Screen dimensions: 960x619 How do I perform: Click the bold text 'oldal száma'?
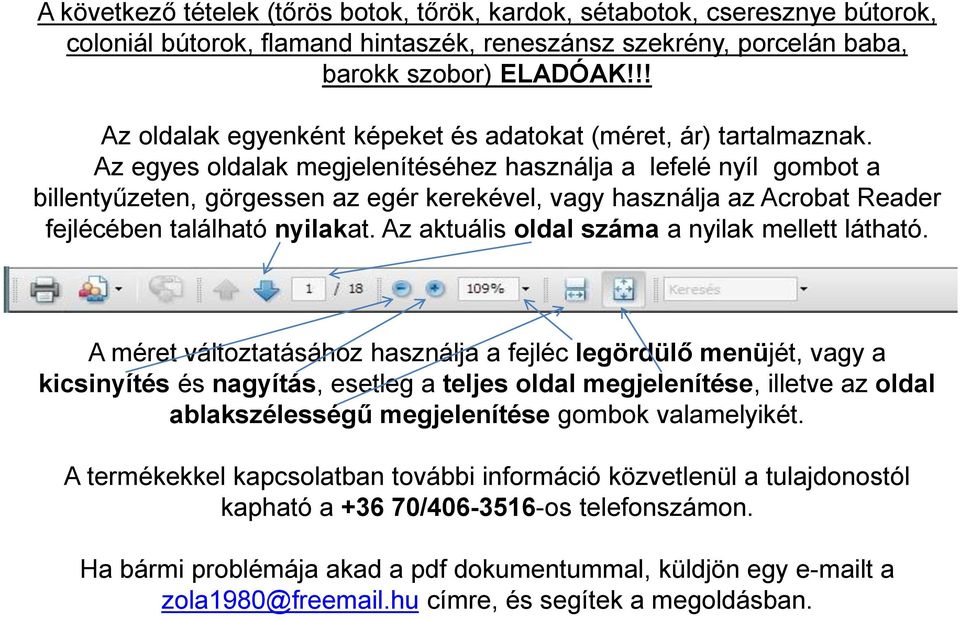click(586, 230)
